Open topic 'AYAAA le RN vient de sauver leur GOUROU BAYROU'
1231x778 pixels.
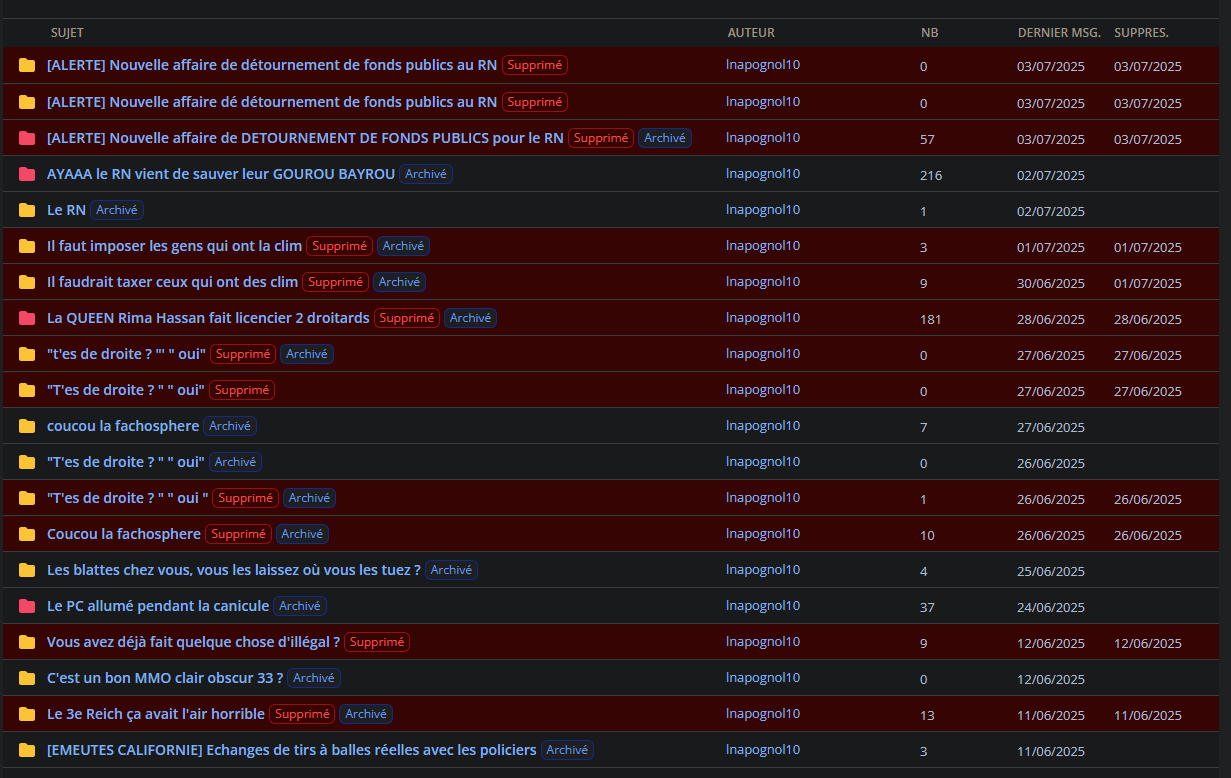pos(221,174)
